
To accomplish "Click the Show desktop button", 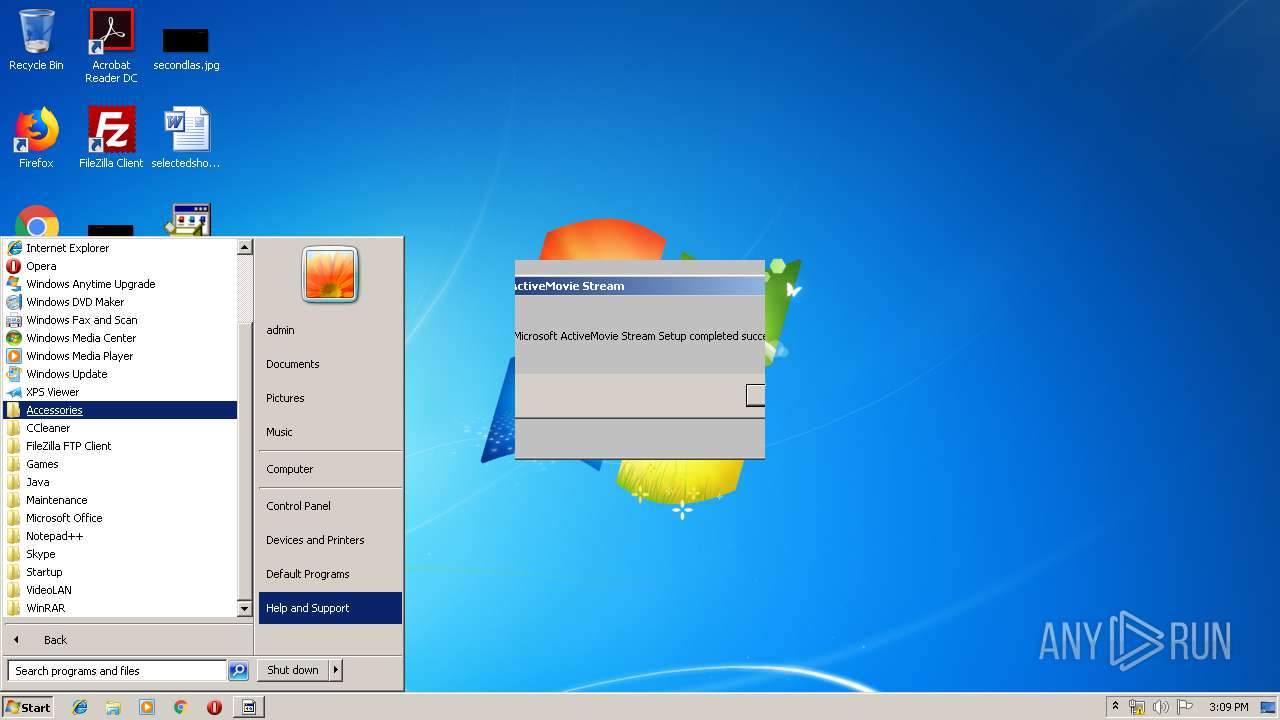I will (1269, 707).
